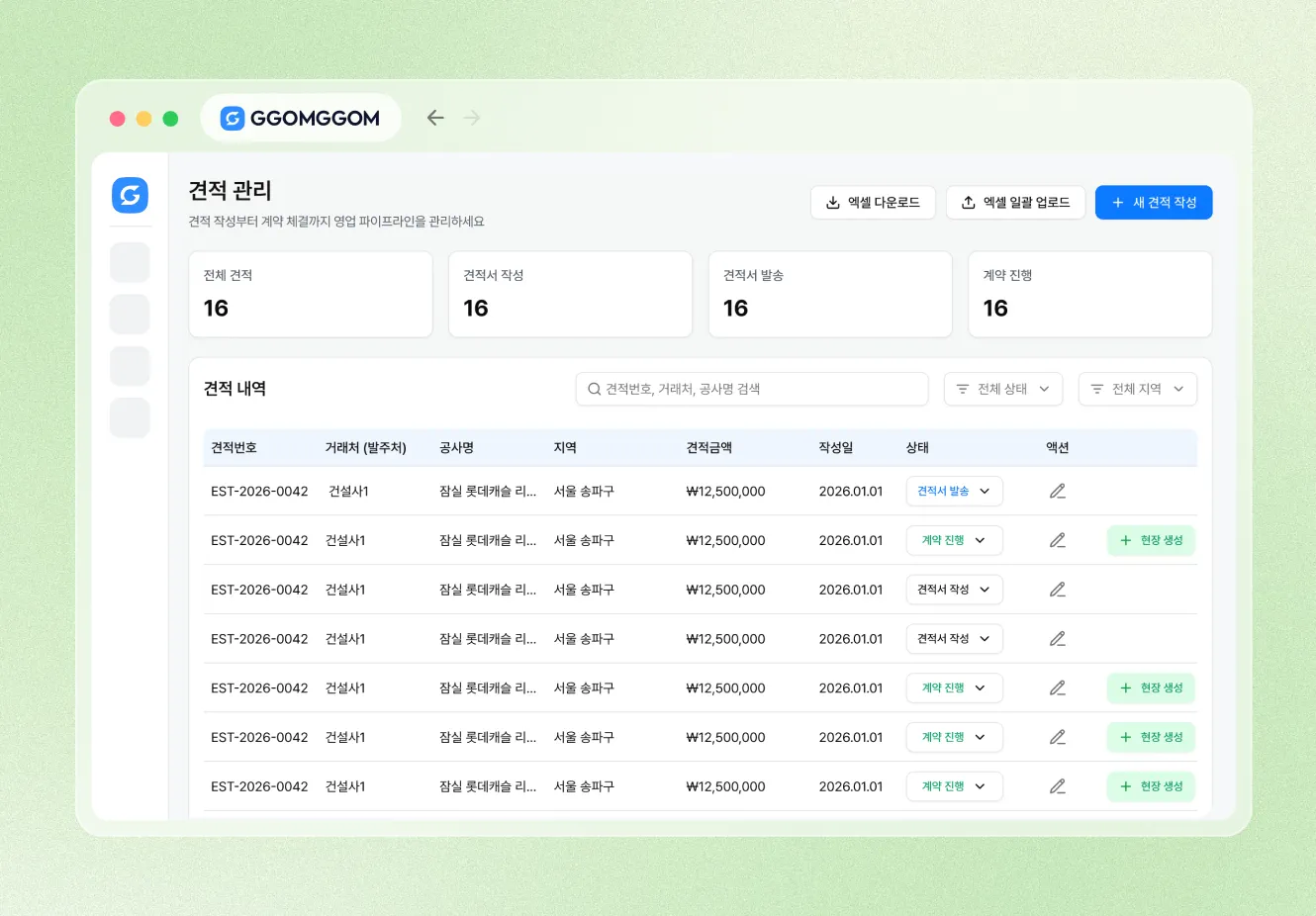Click the 견적 관리 page title
Image resolution: width=1316 pixels, height=916 pixels.
tap(230, 190)
